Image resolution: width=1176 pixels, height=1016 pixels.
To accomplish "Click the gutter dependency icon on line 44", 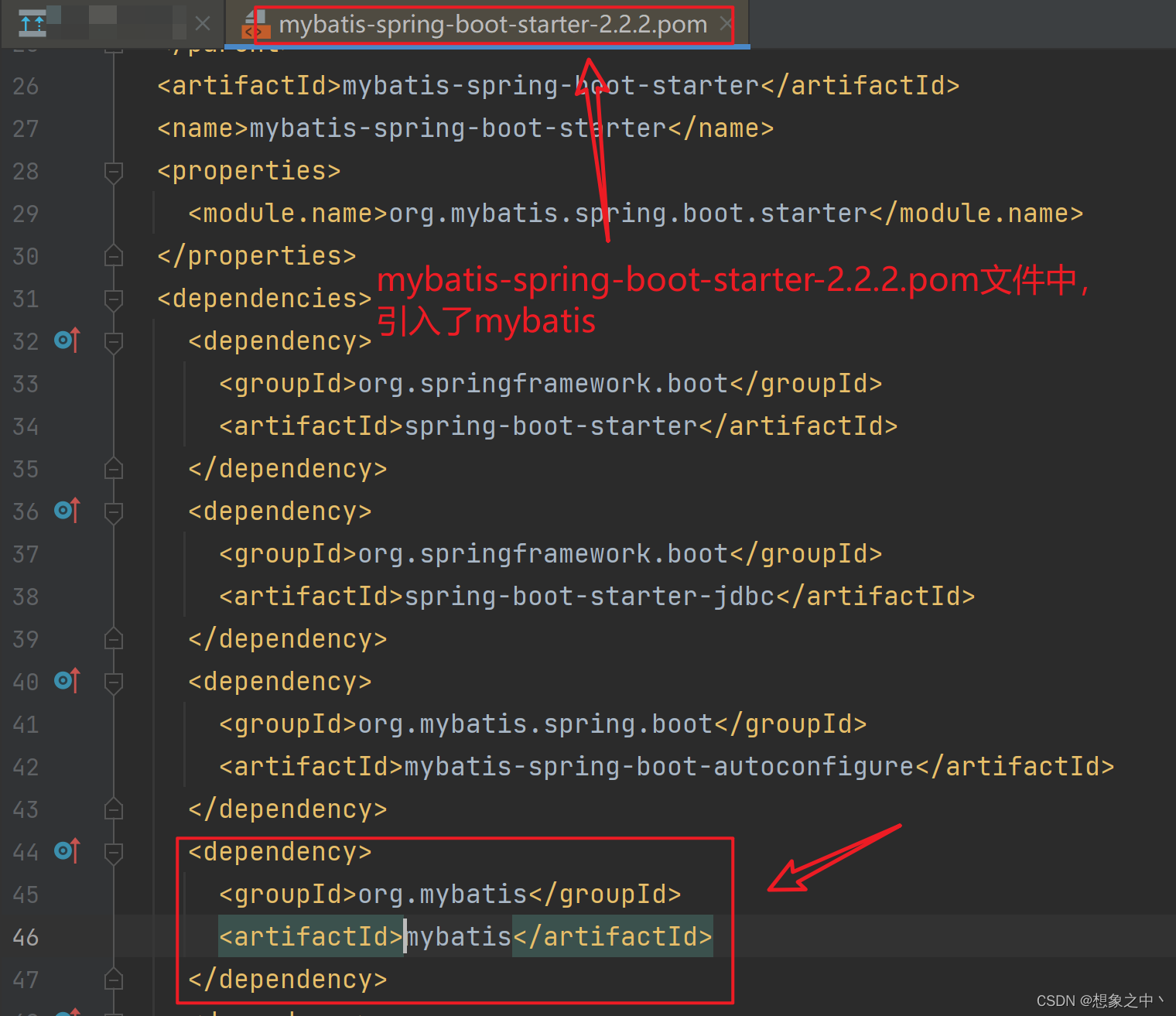I will [67, 851].
